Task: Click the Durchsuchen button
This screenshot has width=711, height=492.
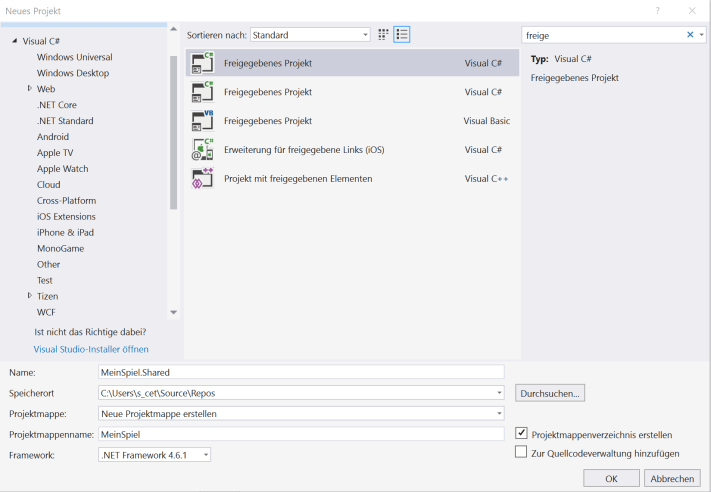Action: tap(550, 393)
